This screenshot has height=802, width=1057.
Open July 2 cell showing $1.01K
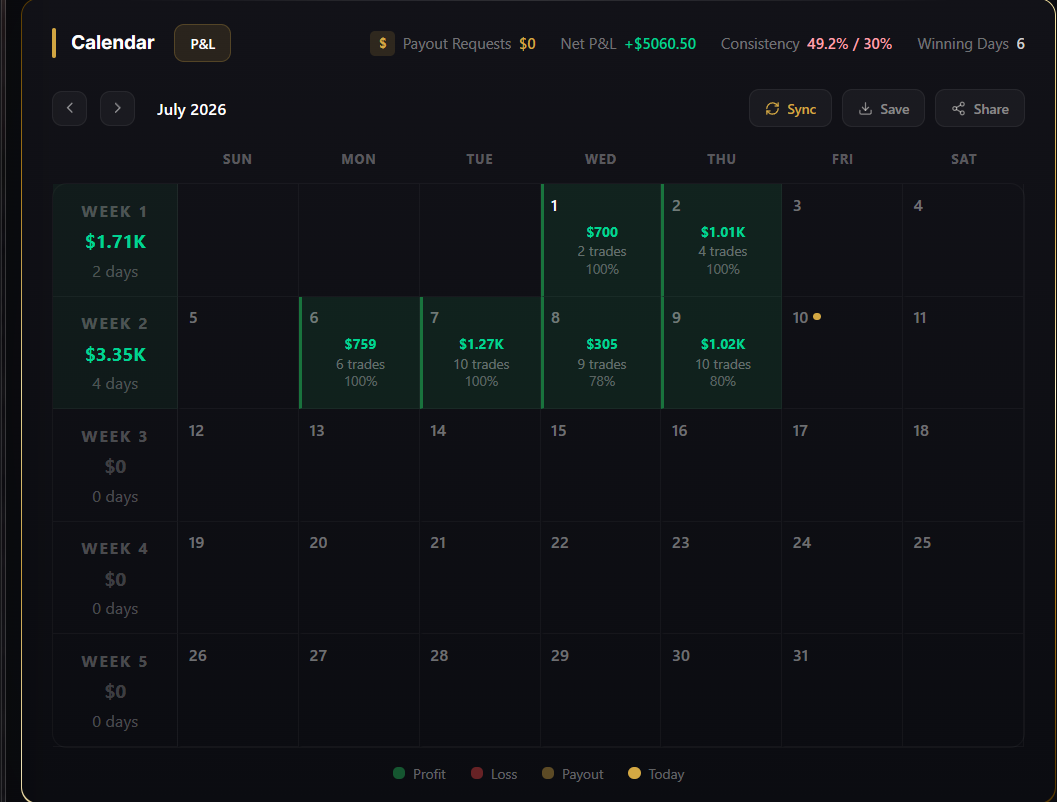coord(721,240)
